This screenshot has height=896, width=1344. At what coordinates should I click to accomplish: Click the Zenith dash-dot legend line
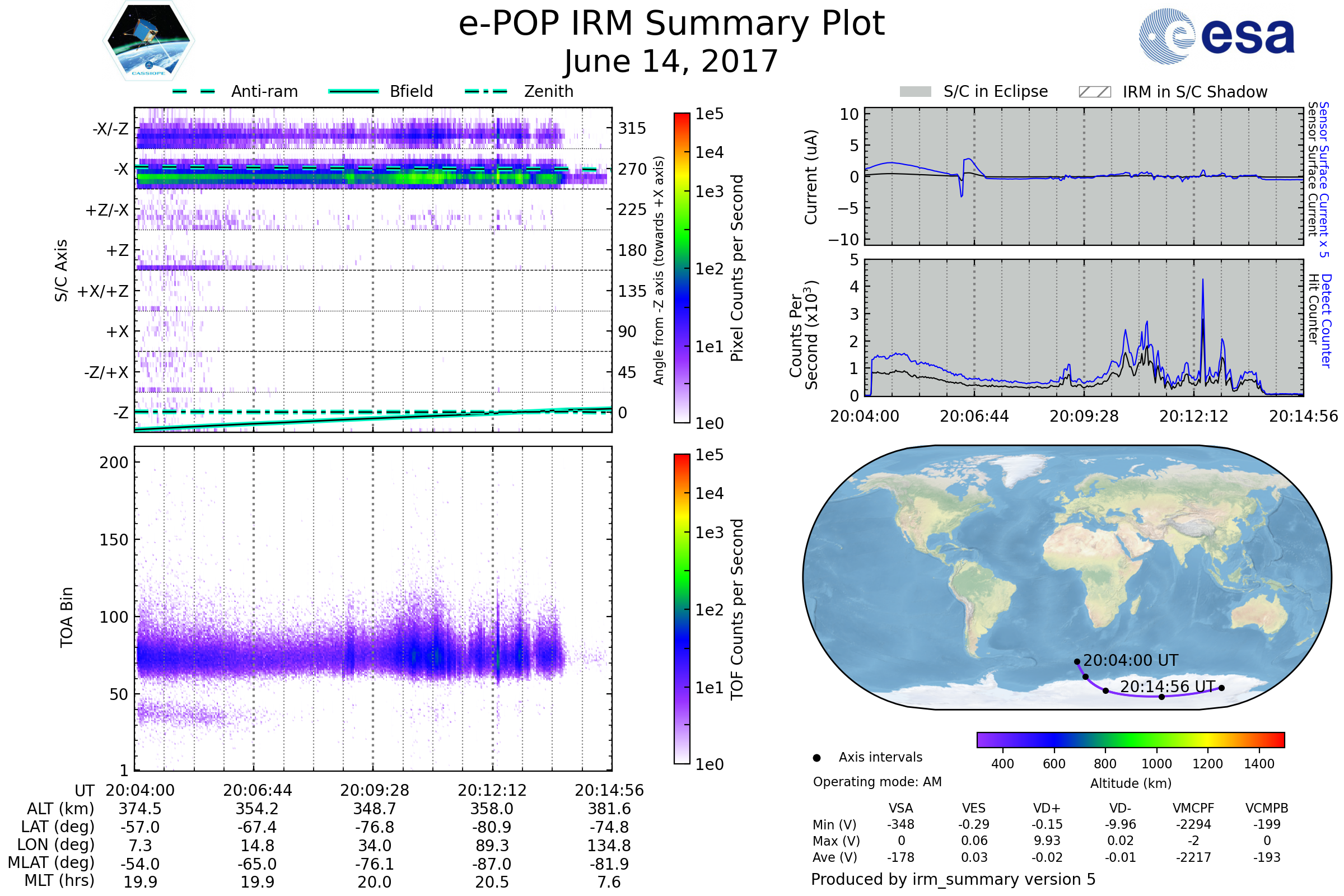486,91
